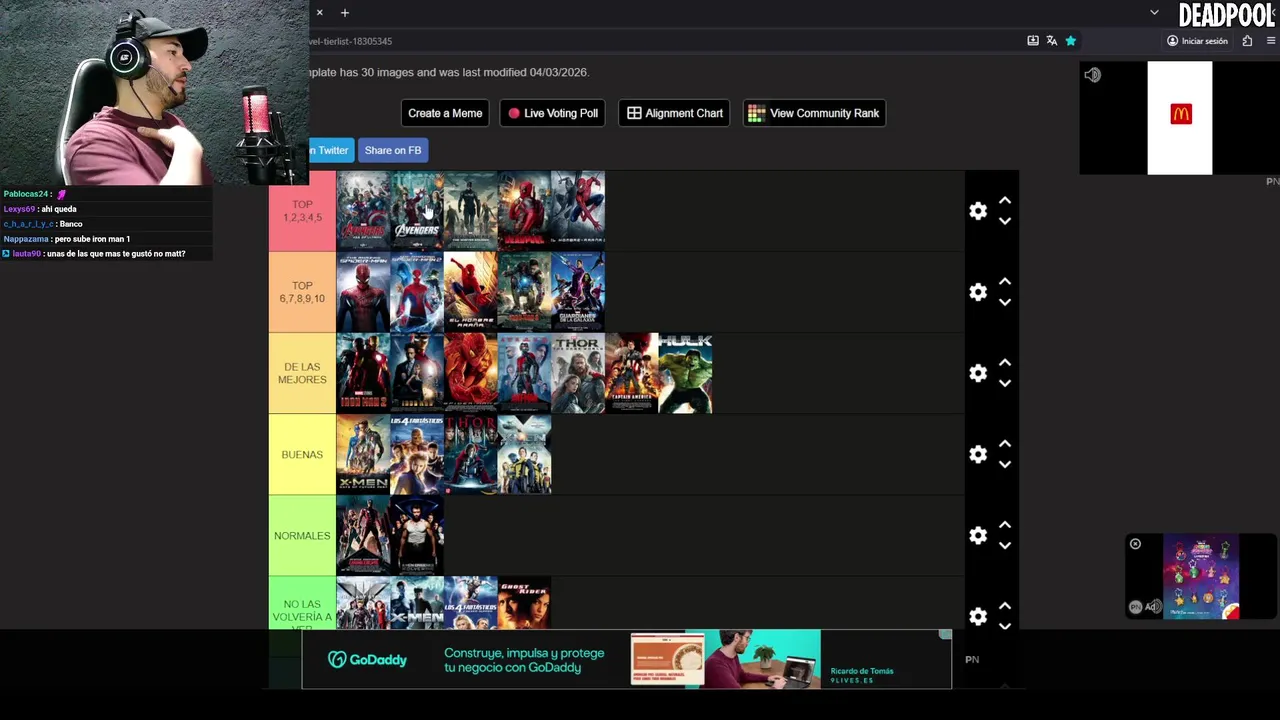Click the BUENAS tier label
Screen dimensions: 1280x720
tap(302, 454)
